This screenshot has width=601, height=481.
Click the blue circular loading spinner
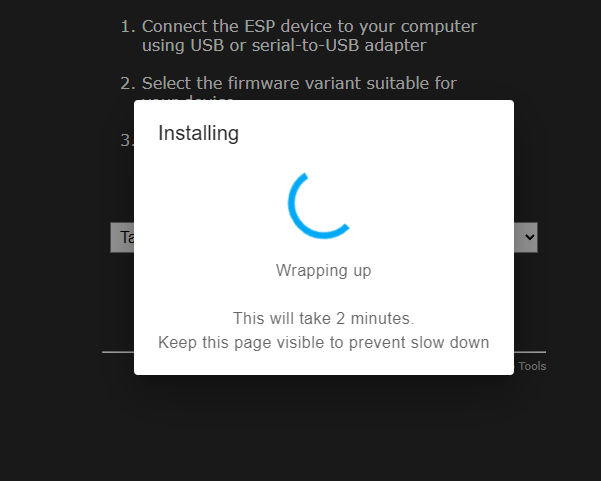point(319,205)
